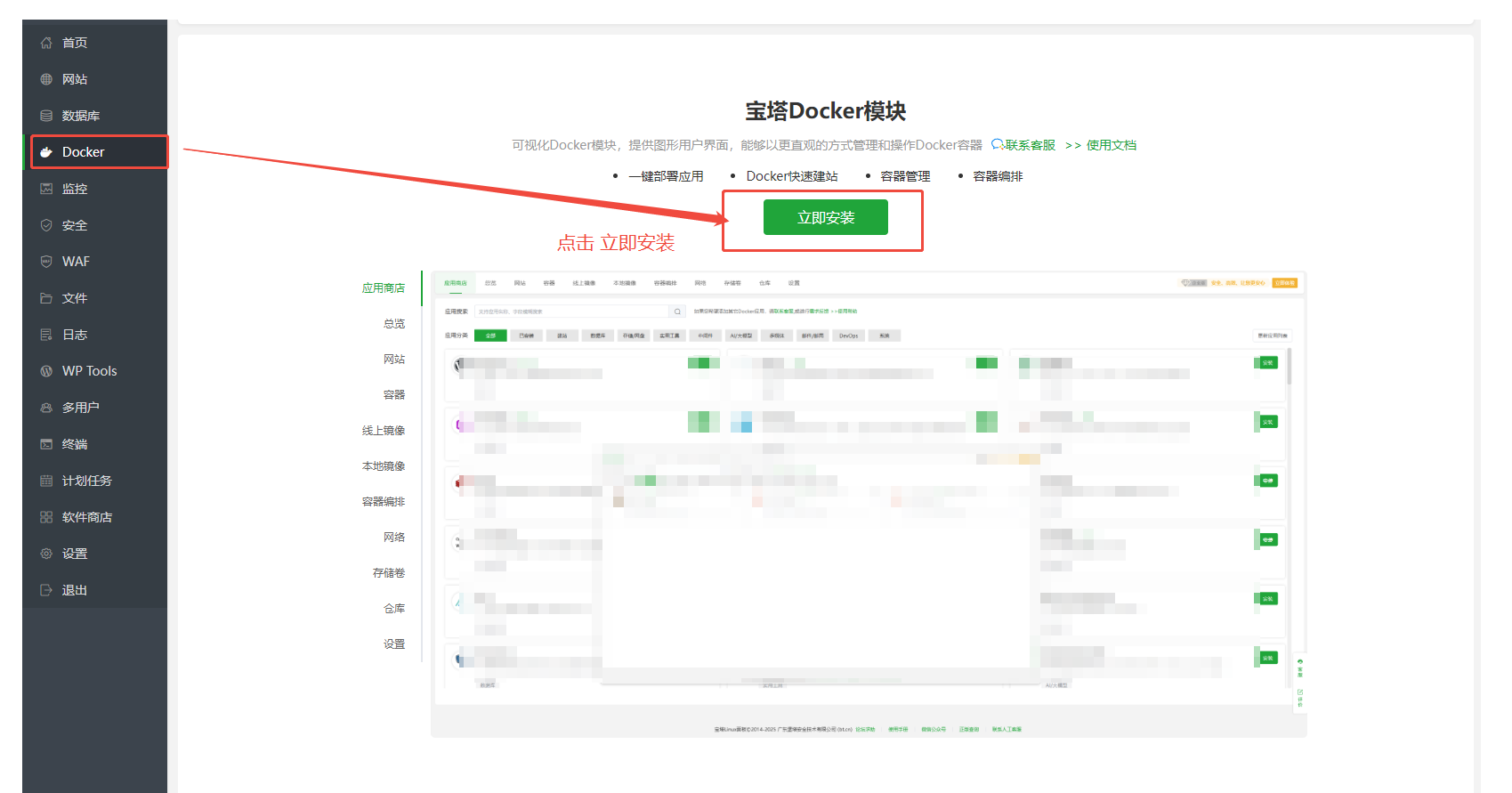Image resolution: width=1512 pixels, height=793 pixels.
Task: Open the 监控 monitoring icon
Action: 46,189
